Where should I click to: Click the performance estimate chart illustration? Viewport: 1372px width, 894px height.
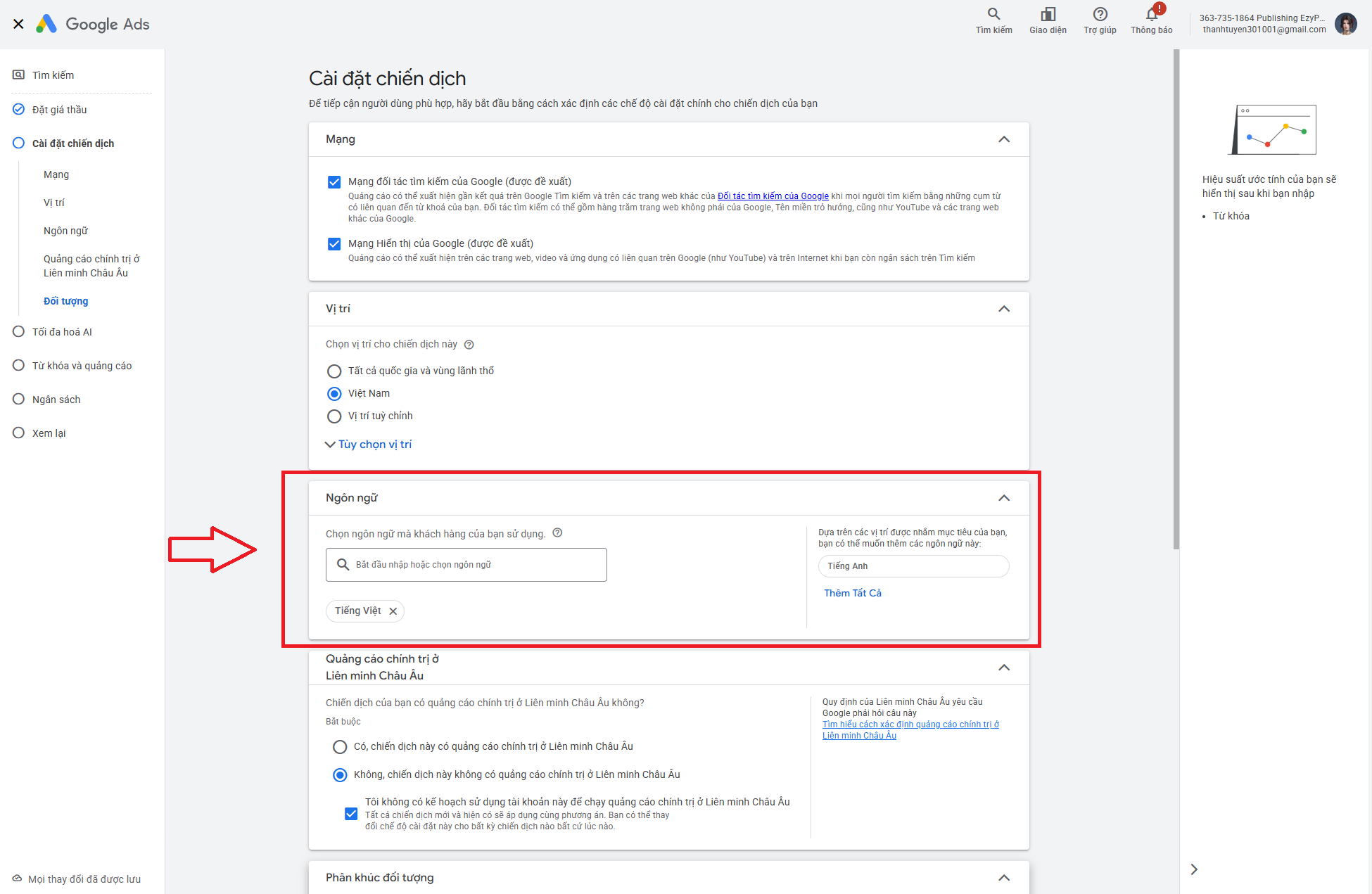tap(1273, 130)
